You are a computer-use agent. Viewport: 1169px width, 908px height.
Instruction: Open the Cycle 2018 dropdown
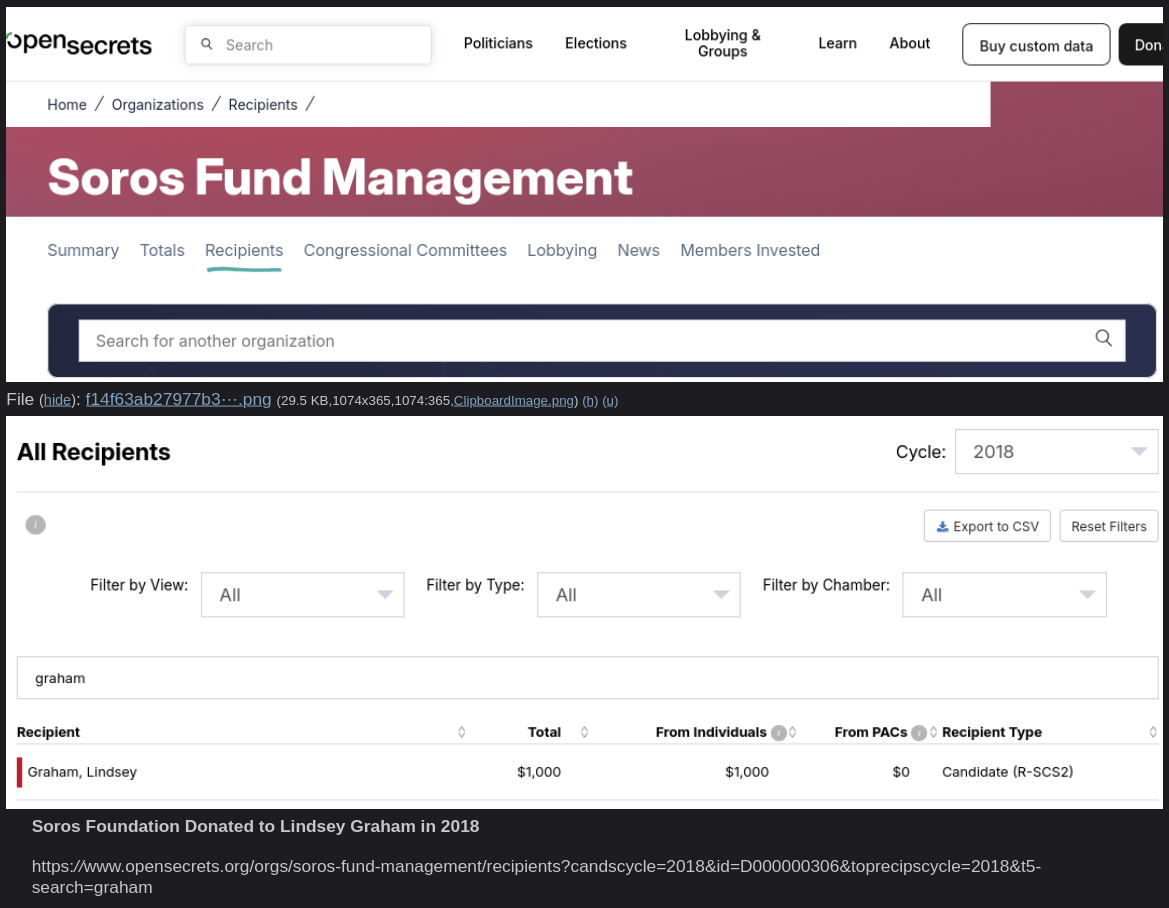(x=1056, y=452)
